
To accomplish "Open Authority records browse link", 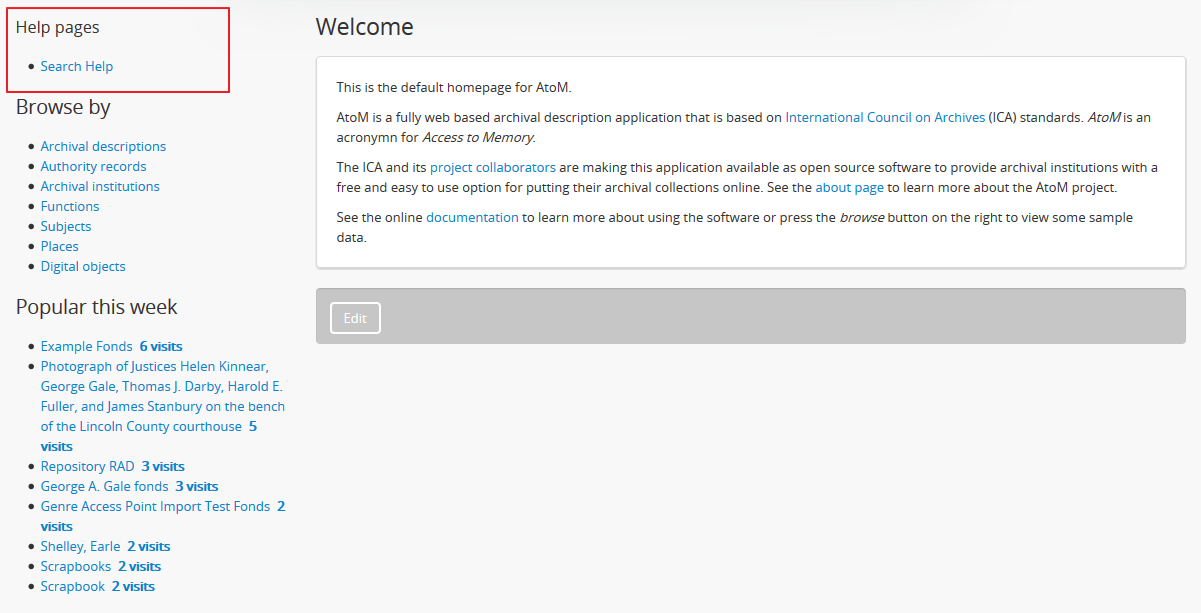I will coord(93,166).
